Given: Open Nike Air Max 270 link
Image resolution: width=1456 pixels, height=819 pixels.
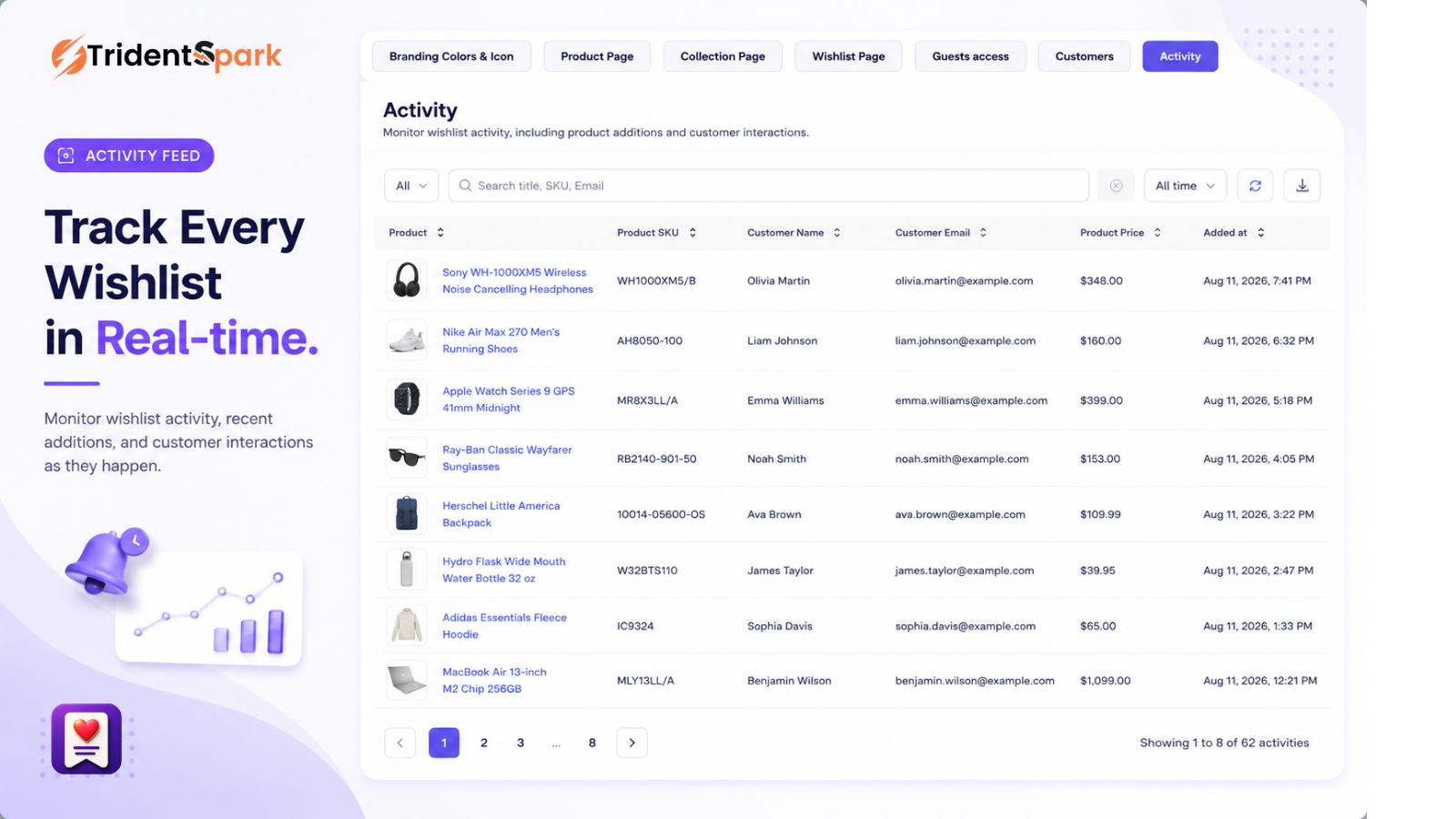Looking at the screenshot, I should 501,340.
